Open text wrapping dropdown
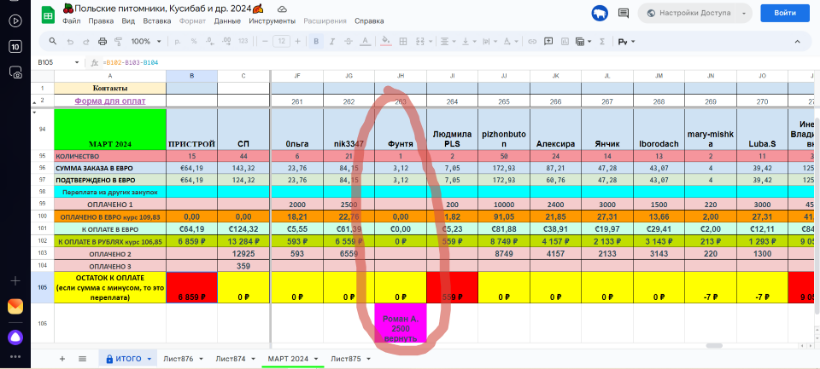 click(490, 41)
